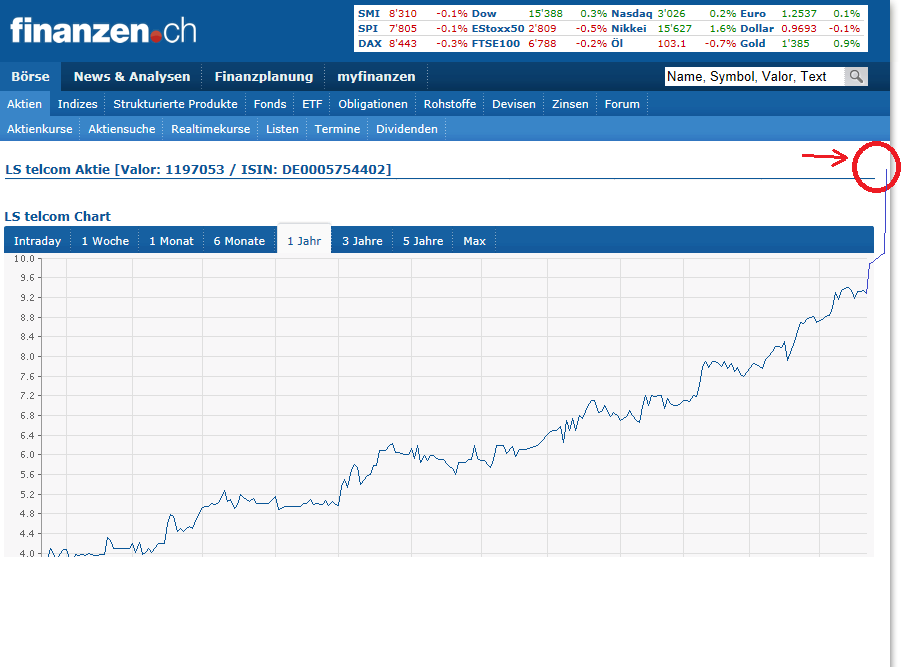Click the finanzen.ch logo
Viewport: 908px width, 667px height.
coord(103,30)
